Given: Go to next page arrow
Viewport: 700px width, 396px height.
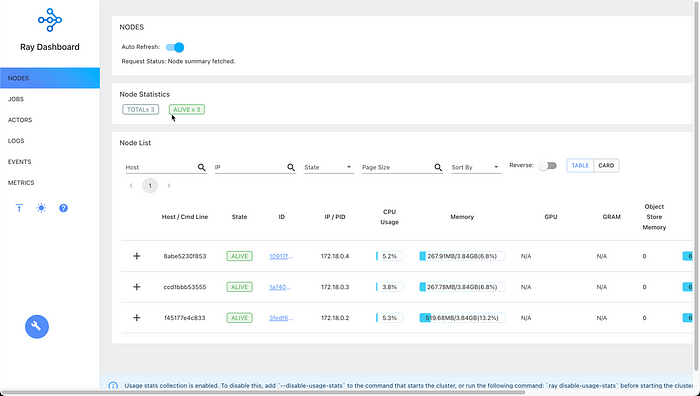Looking at the screenshot, I should tap(169, 186).
